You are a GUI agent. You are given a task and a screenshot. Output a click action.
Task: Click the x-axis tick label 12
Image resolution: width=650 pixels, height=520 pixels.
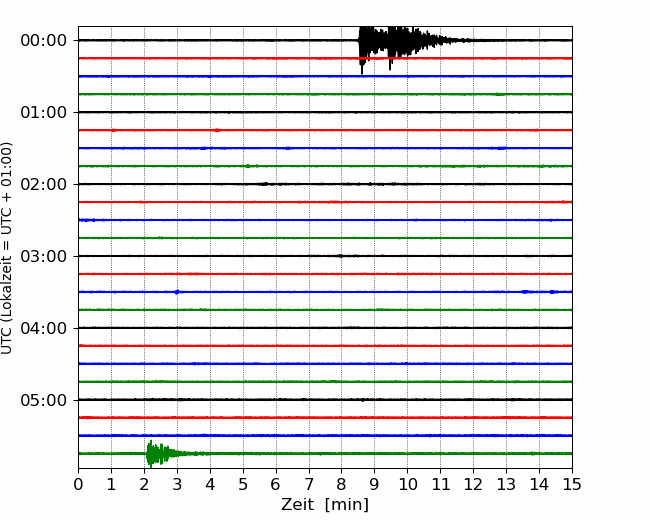pos(473,484)
